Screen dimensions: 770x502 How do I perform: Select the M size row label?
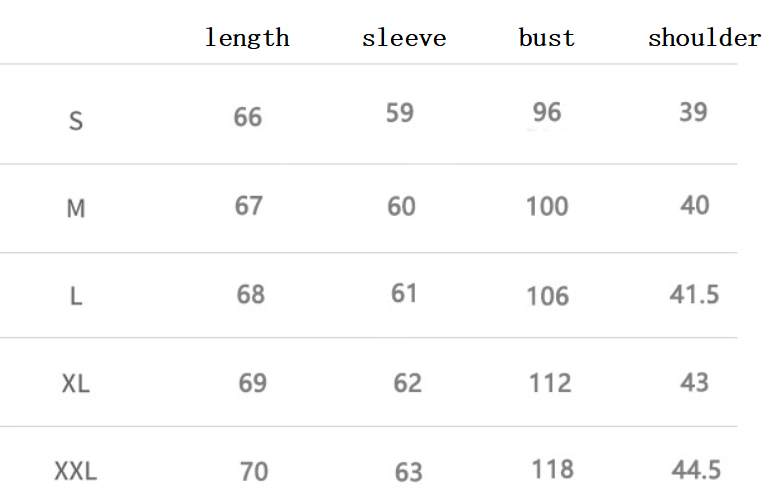tap(76, 210)
